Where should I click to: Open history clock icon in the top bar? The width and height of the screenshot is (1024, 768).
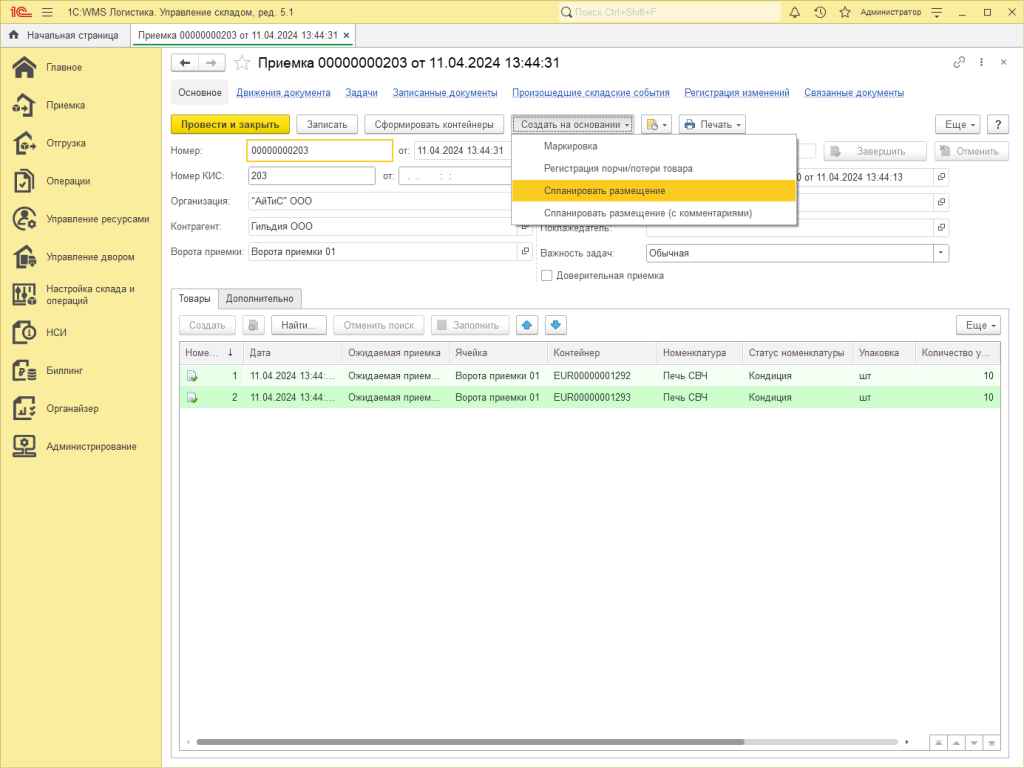click(820, 12)
